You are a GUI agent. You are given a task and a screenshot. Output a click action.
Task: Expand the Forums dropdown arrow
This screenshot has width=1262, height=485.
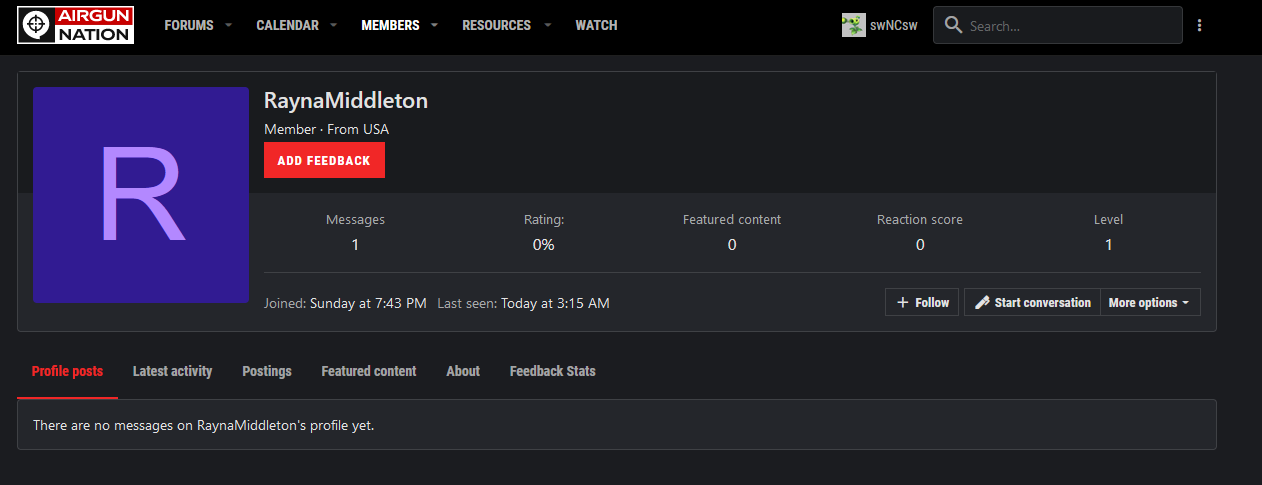(x=229, y=25)
